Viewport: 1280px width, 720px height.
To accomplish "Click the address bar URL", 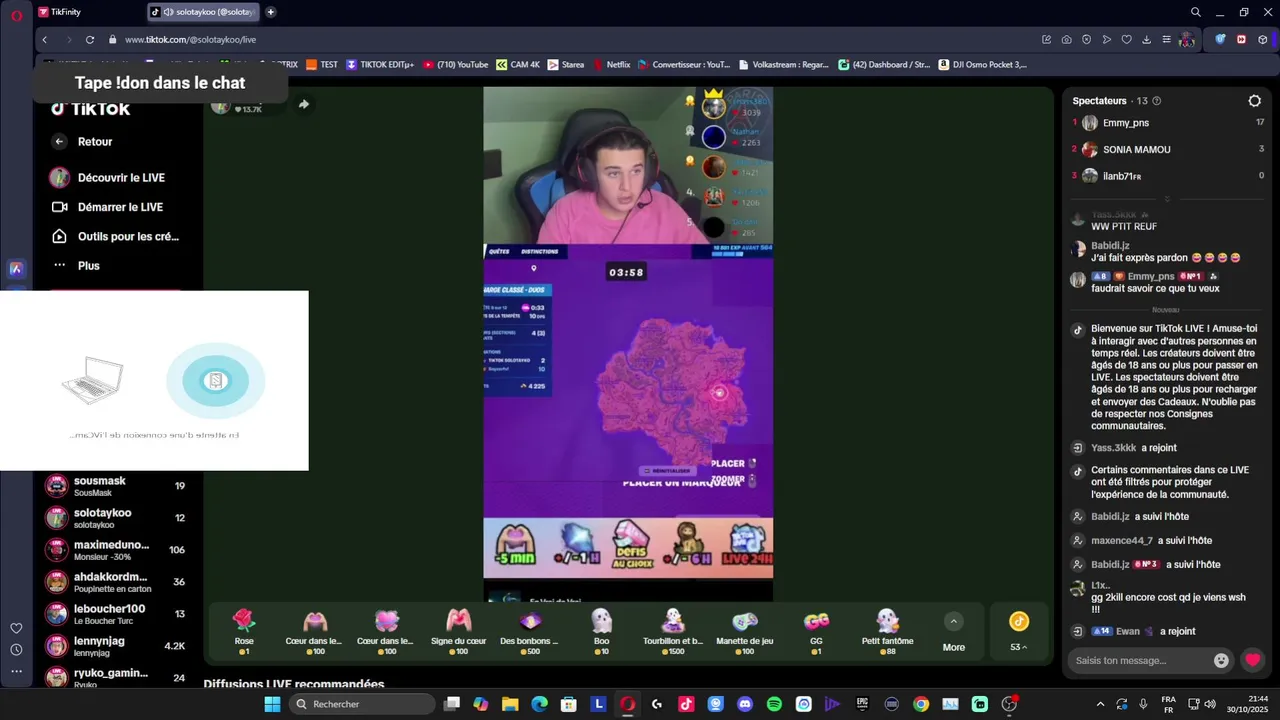I will tap(190, 40).
